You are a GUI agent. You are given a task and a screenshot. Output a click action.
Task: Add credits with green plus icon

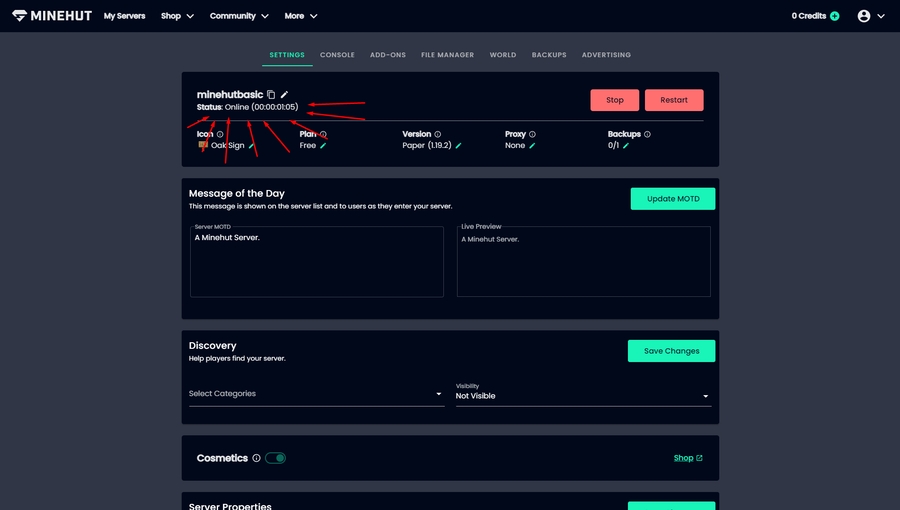pyautogui.click(x=835, y=16)
